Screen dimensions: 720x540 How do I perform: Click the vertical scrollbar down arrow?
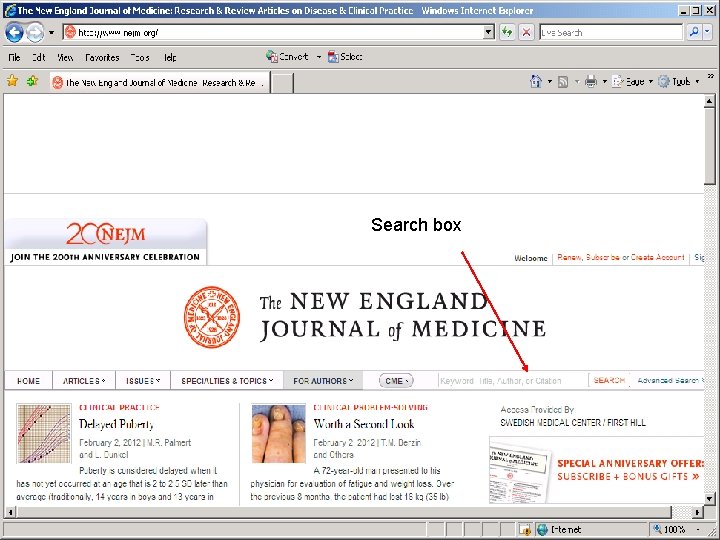point(709,499)
